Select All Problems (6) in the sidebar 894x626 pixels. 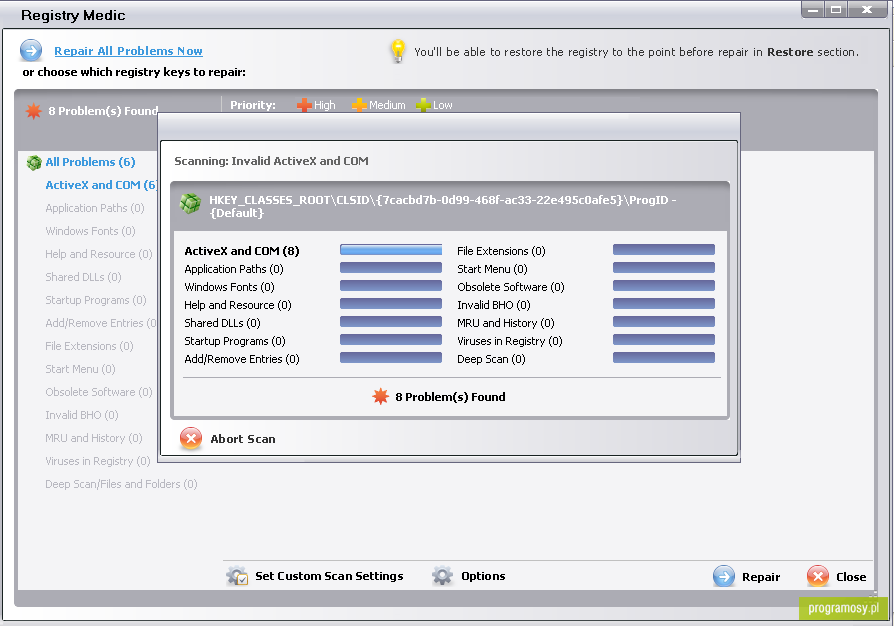[90, 162]
